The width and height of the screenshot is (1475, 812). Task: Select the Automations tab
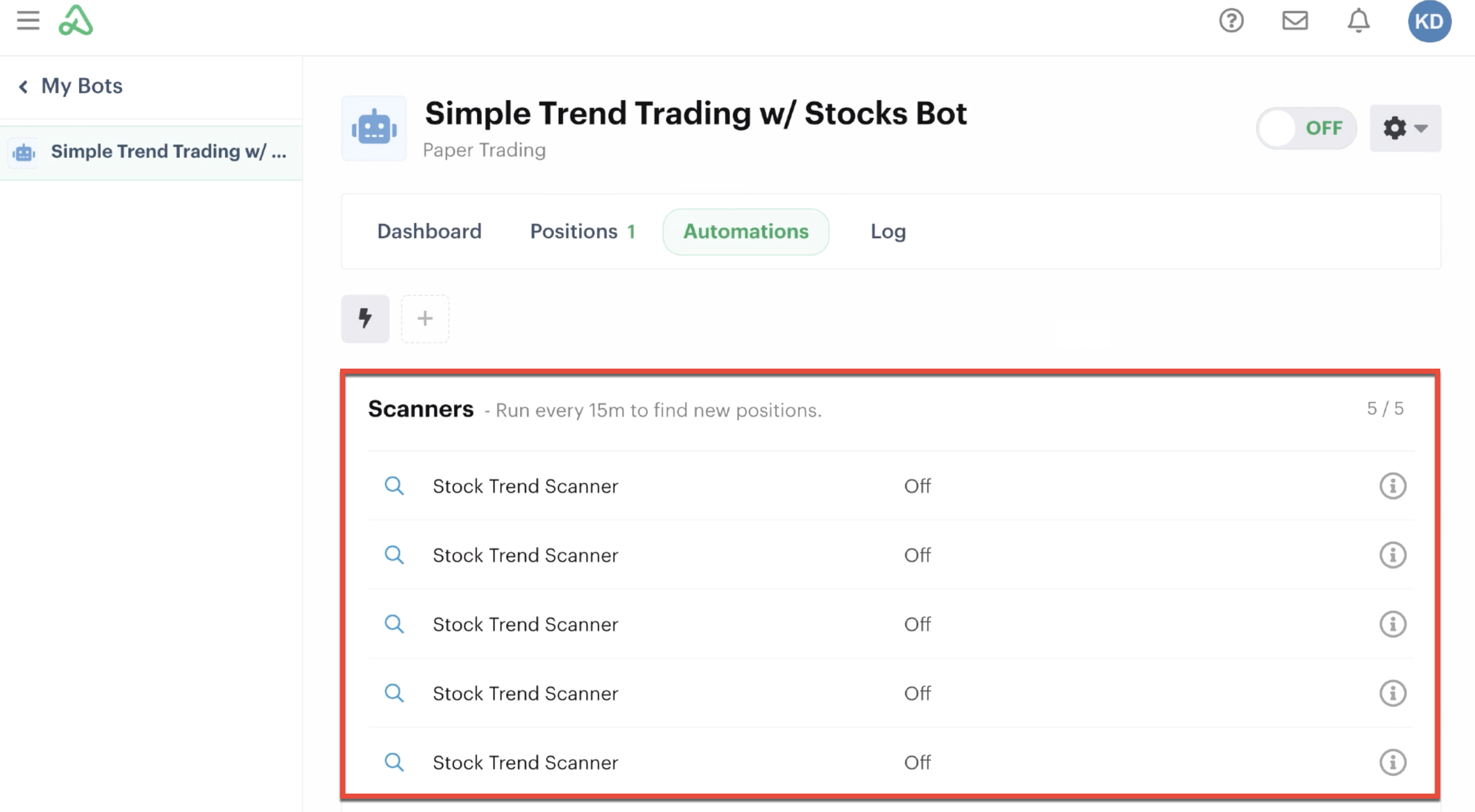[x=746, y=232]
